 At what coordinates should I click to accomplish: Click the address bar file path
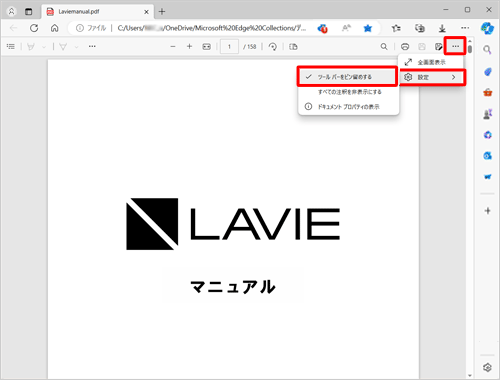point(212,28)
